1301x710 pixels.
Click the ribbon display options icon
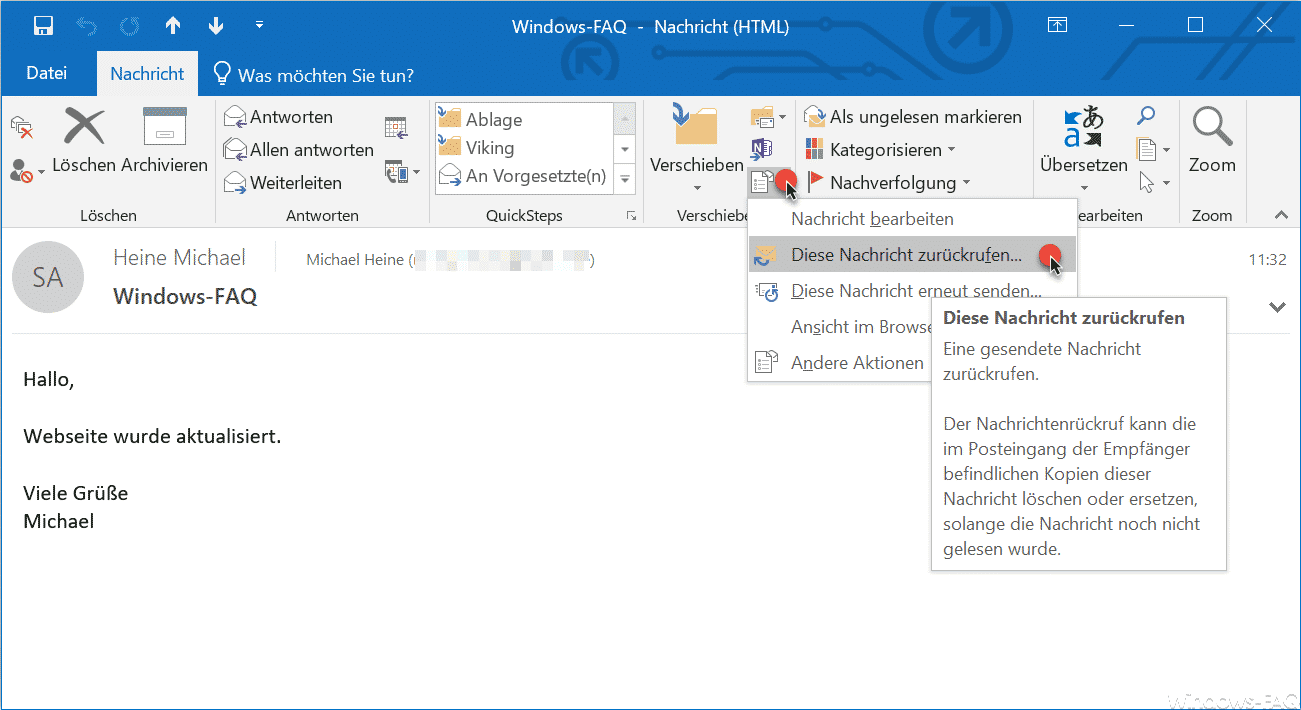click(x=1058, y=26)
